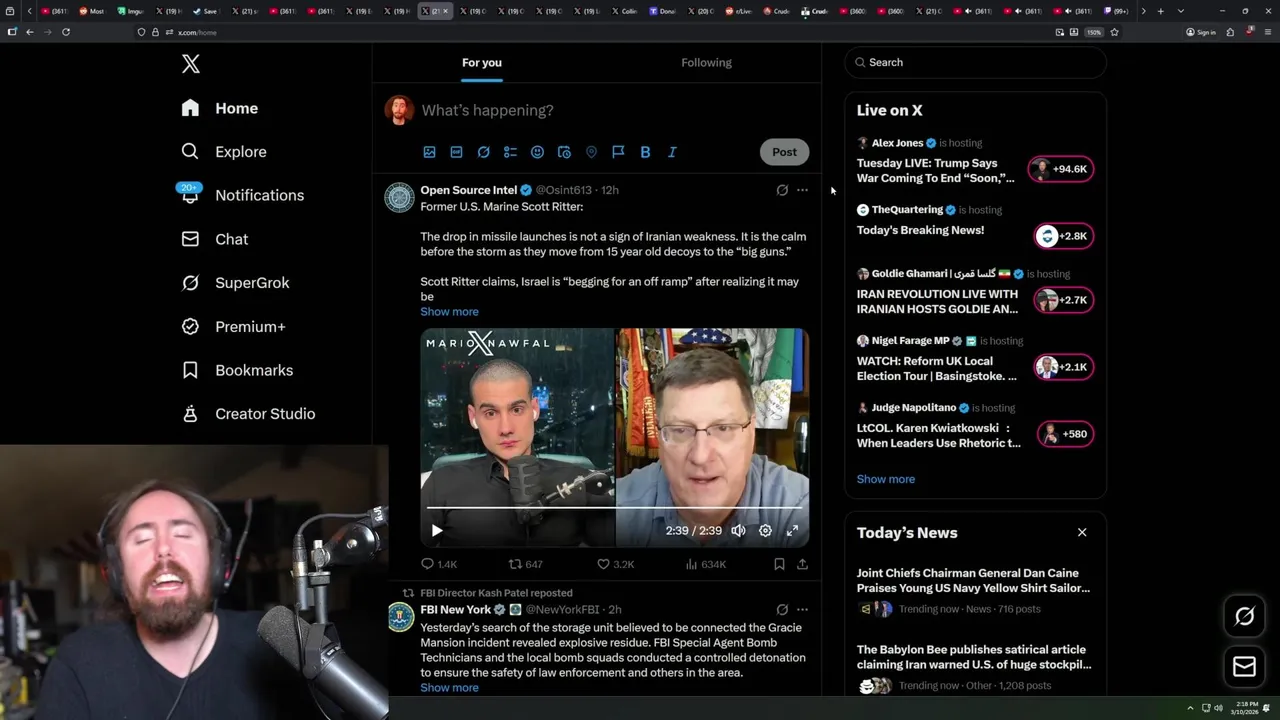The height and width of the screenshot is (720, 1280).
Task: Open the FBI New York account name
Action: [x=455, y=609]
